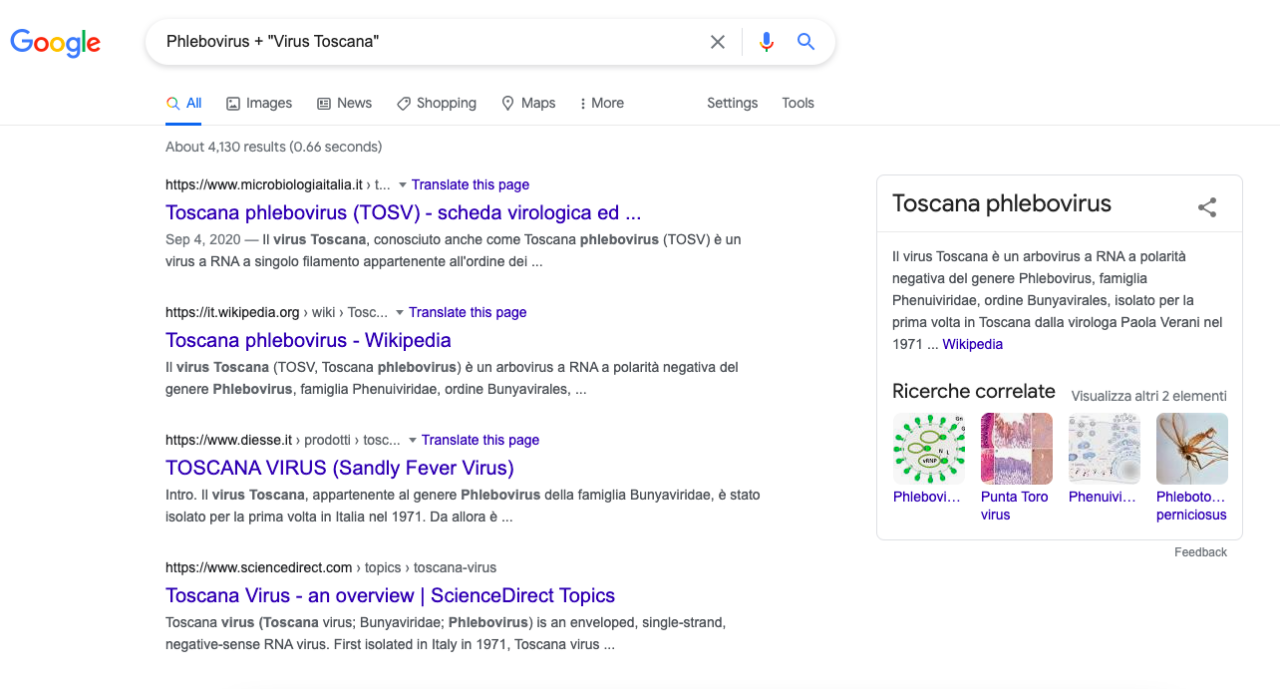1280x689 pixels.
Task: Open the Toscana phlebovirus - Wikipedia result
Action: (308, 340)
